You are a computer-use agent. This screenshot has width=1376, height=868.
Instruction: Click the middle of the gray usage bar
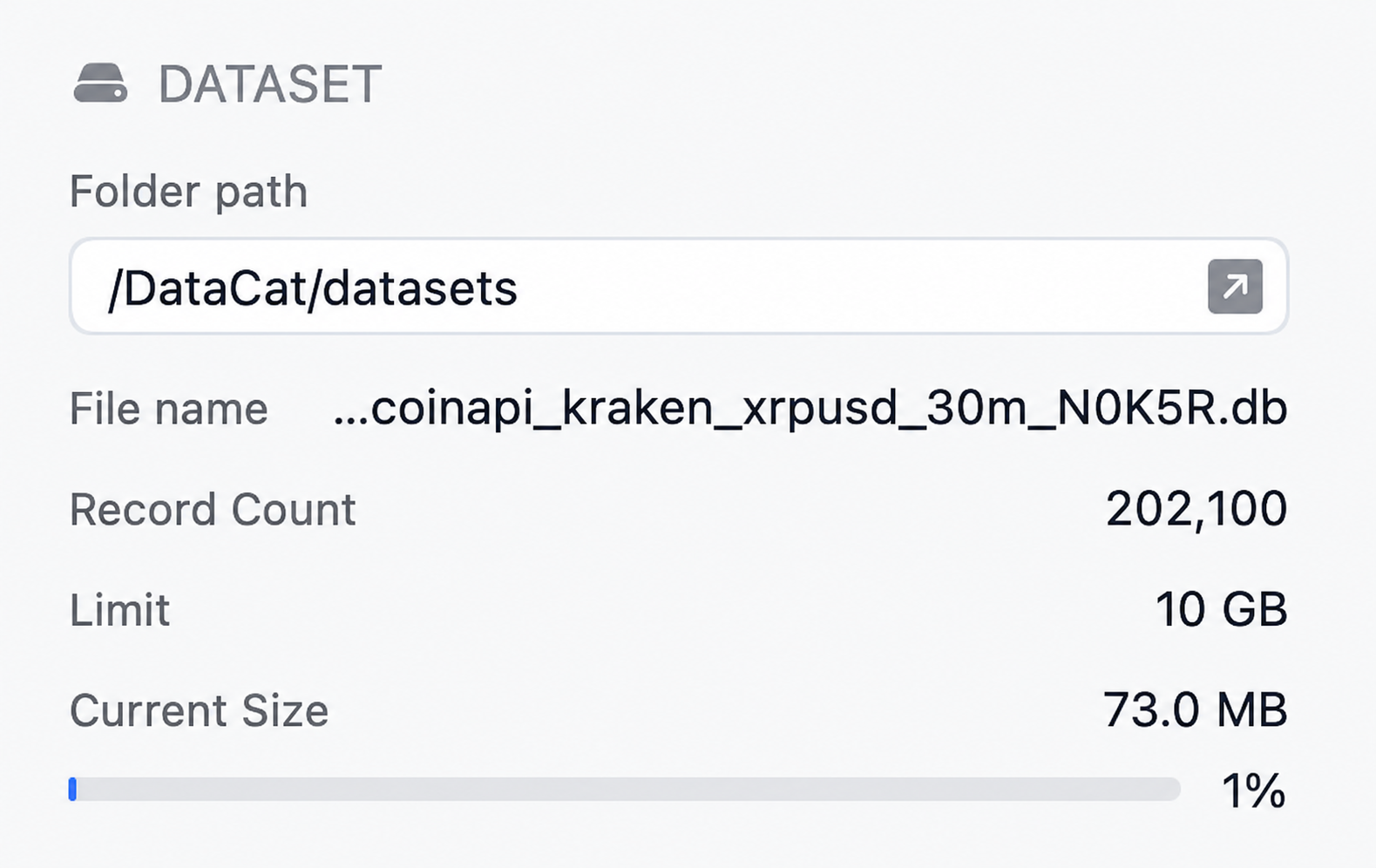click(x=625, y=789)
